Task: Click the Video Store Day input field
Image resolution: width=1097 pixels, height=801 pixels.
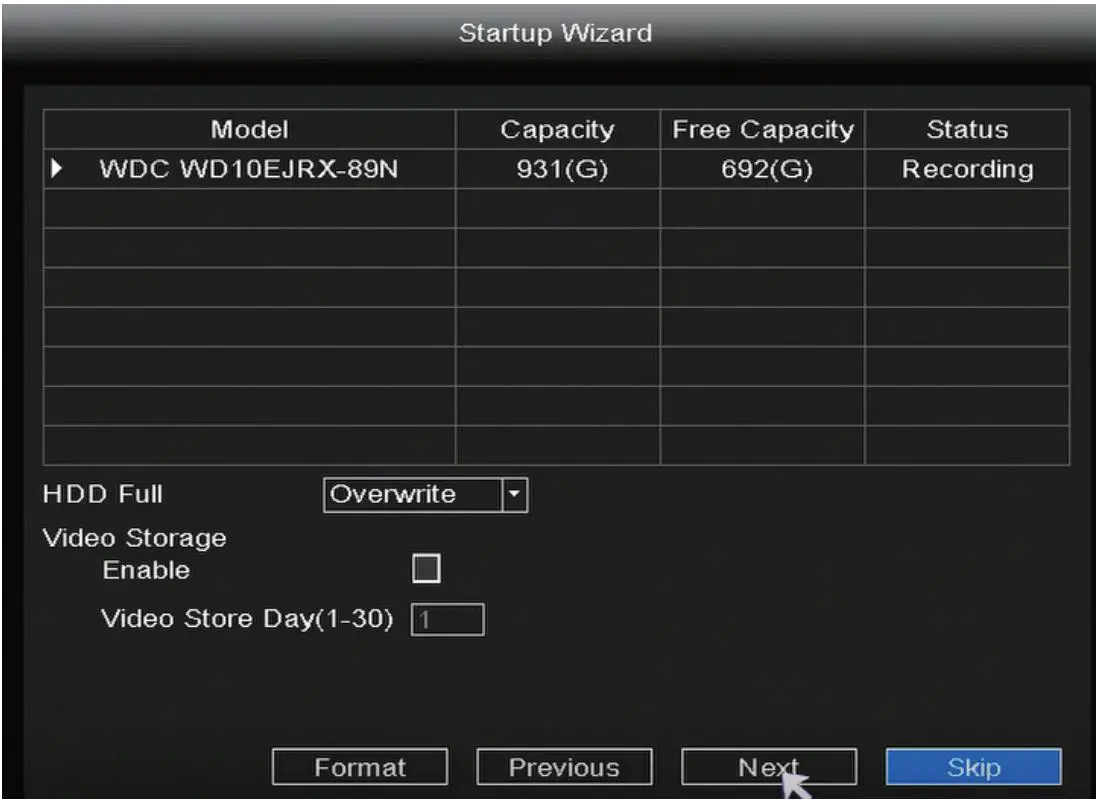Action: tap(448, 620)
